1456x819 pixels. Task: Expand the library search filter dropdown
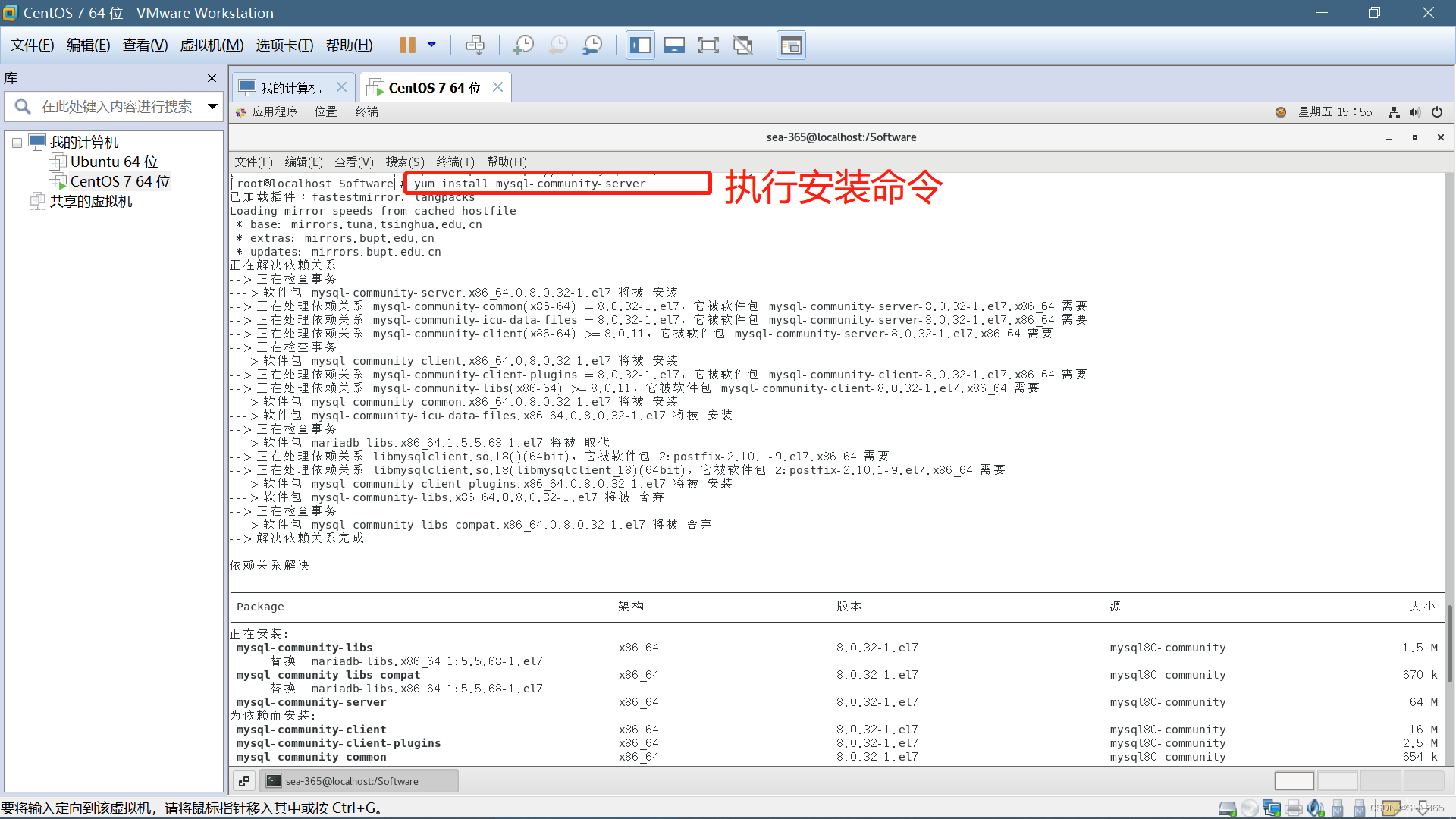[213, 107]
